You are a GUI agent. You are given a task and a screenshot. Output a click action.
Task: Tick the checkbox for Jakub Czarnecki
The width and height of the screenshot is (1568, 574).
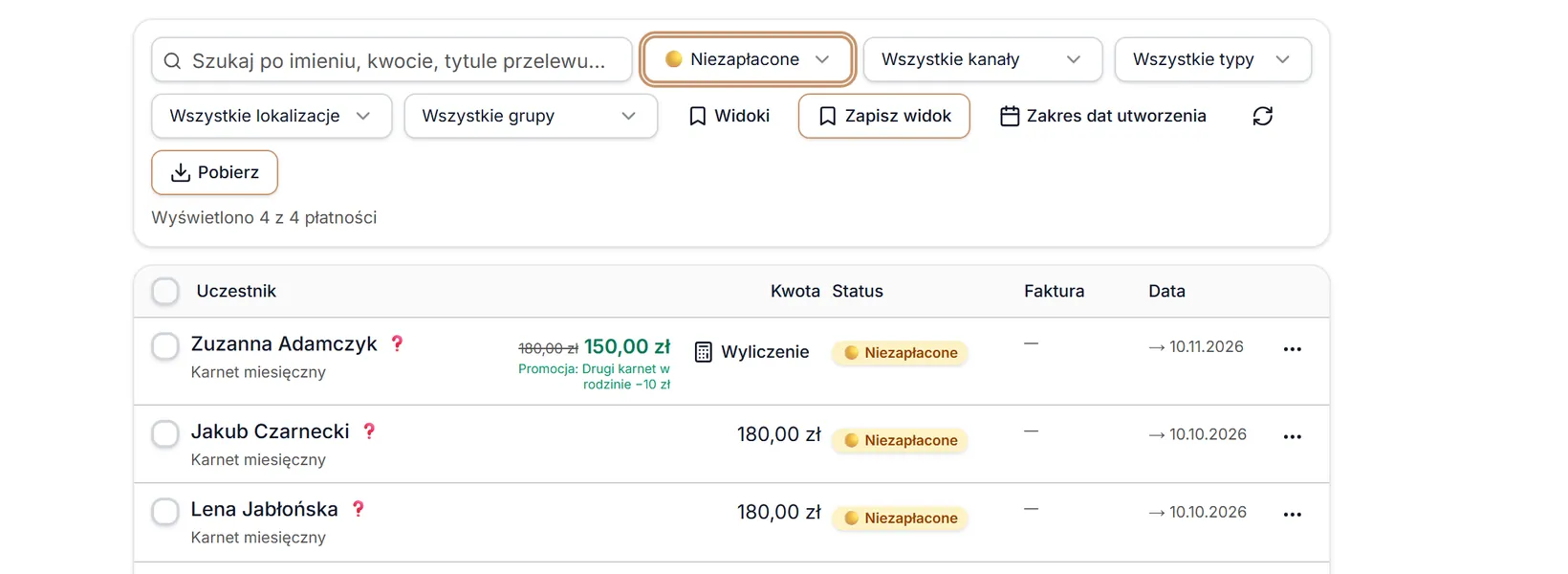coord(165,433)
